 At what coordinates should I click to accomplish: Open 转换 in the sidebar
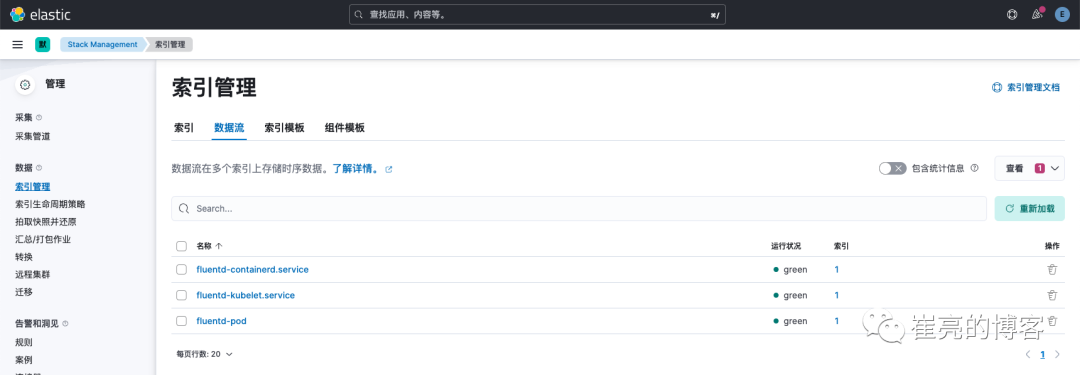23,257
